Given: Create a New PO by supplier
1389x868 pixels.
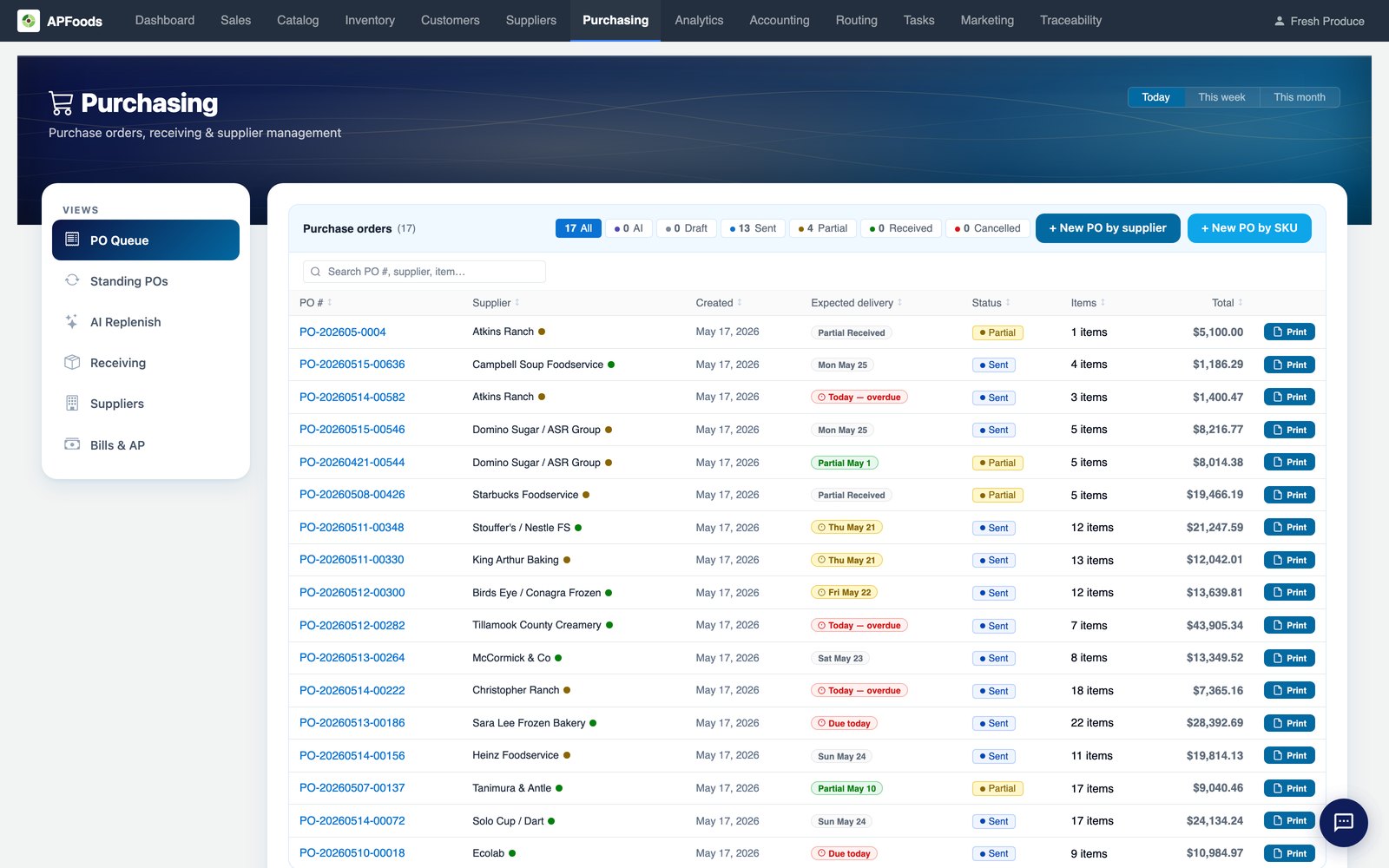Looking at the screenshot, I should [x=1108, y=228].
